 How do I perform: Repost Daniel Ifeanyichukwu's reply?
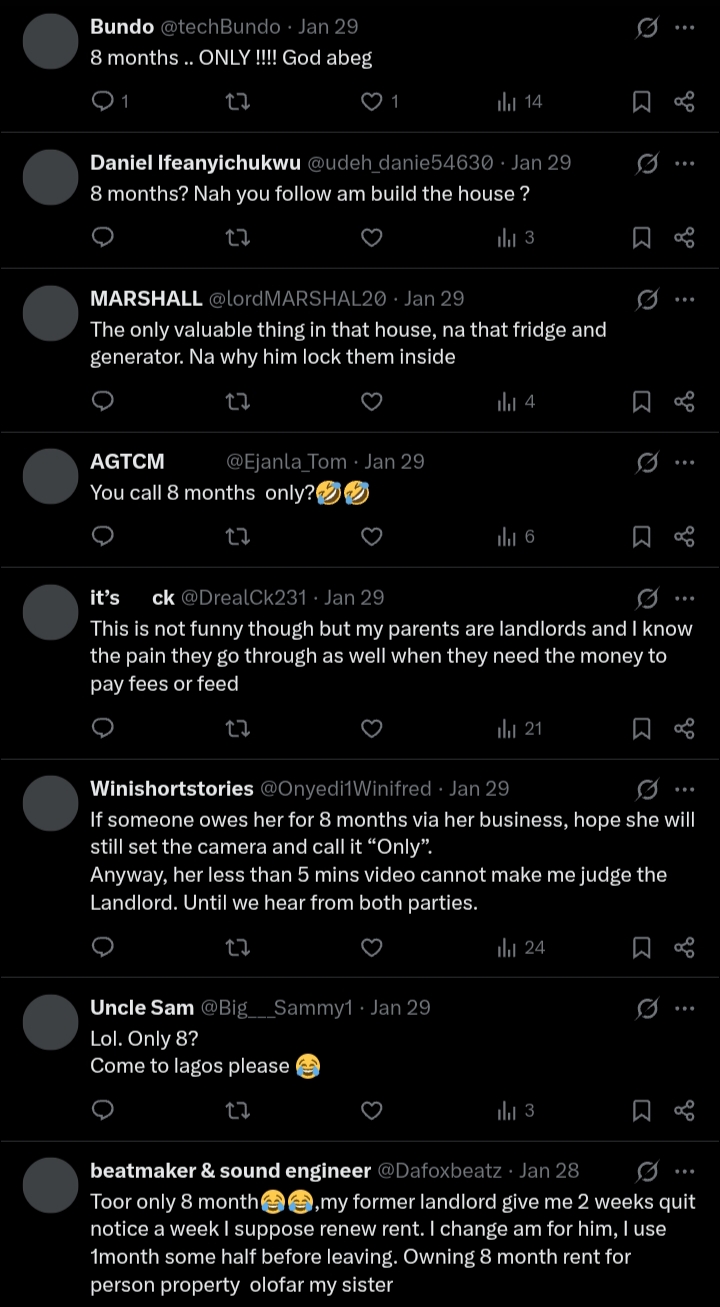[238, 237]
